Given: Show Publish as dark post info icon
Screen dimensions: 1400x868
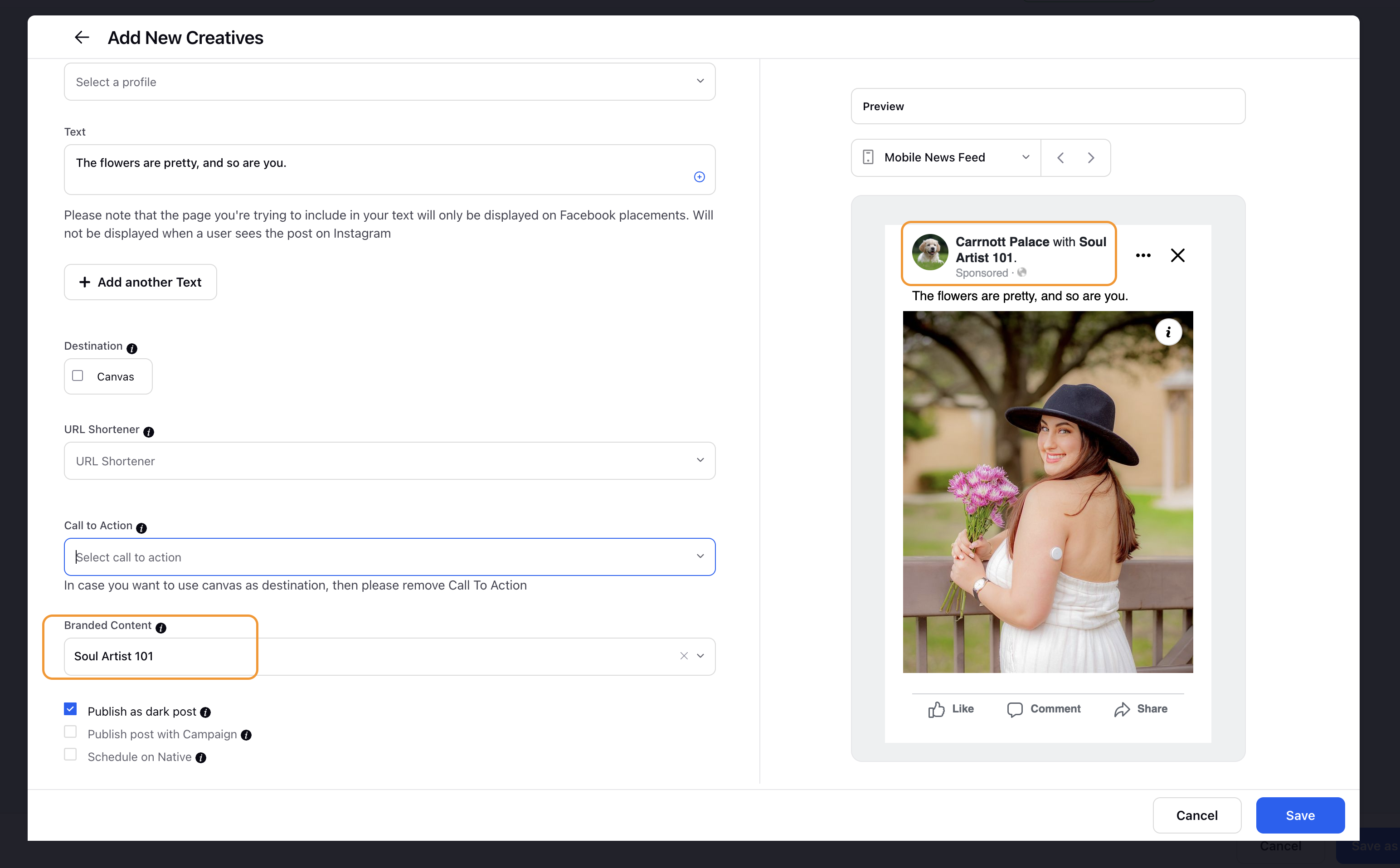Looking at the screenshot, I should pyautogui.click(x=205, y=712).
